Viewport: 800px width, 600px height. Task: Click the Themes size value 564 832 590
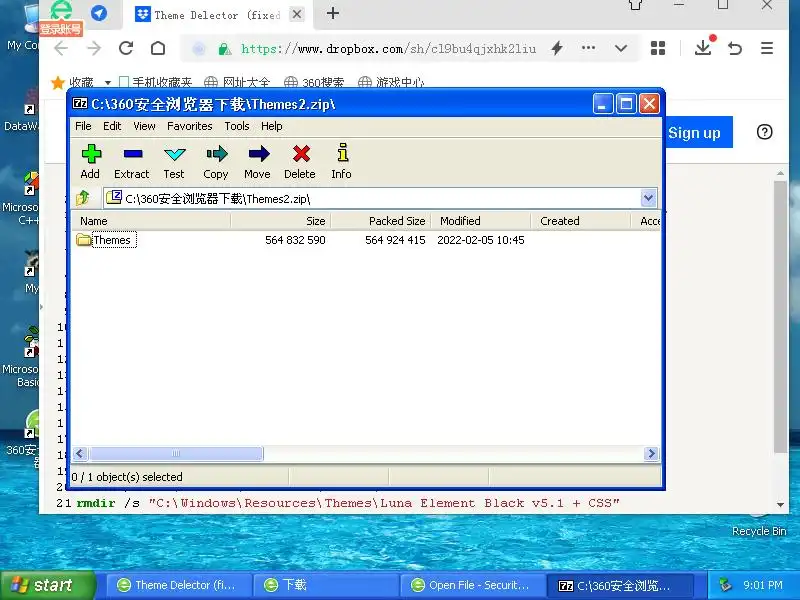(295, 240)
